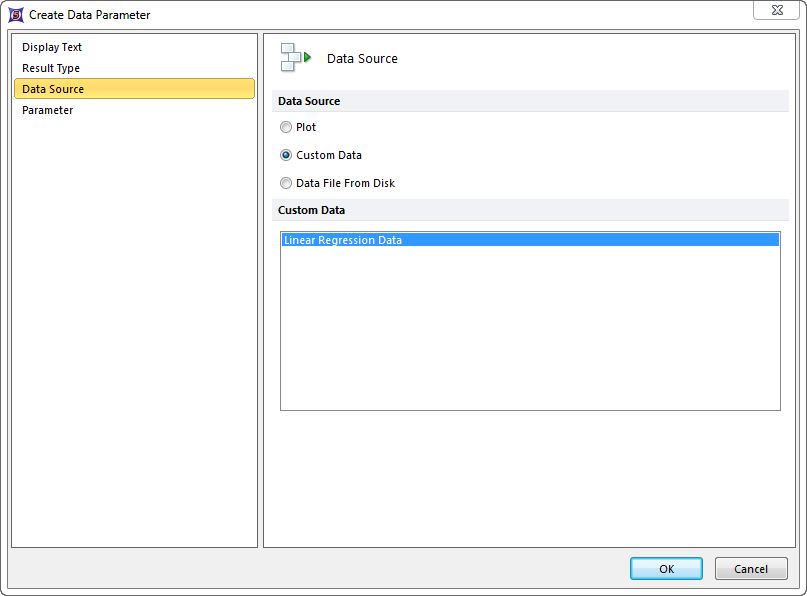Enable the Data File From Disk option

pyautogui.click(x=287, y=183)
